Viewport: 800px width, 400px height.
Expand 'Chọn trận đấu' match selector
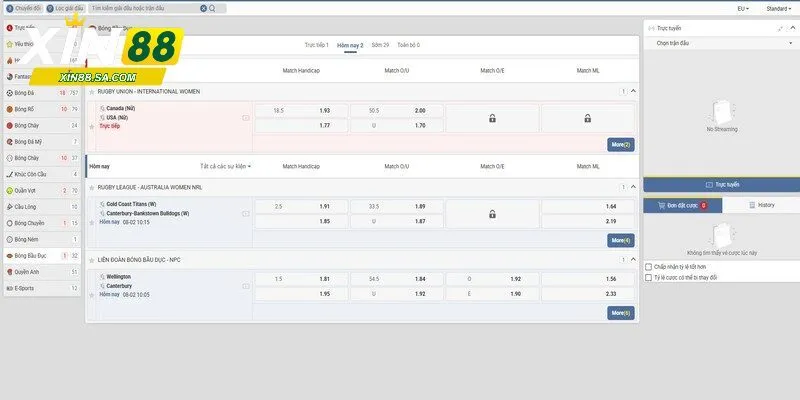coord(720,44)
